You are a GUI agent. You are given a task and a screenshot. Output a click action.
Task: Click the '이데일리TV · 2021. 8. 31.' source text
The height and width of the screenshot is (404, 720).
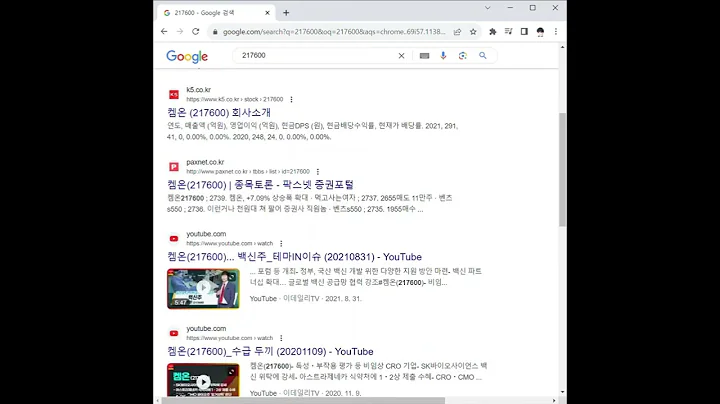(322, 298)
